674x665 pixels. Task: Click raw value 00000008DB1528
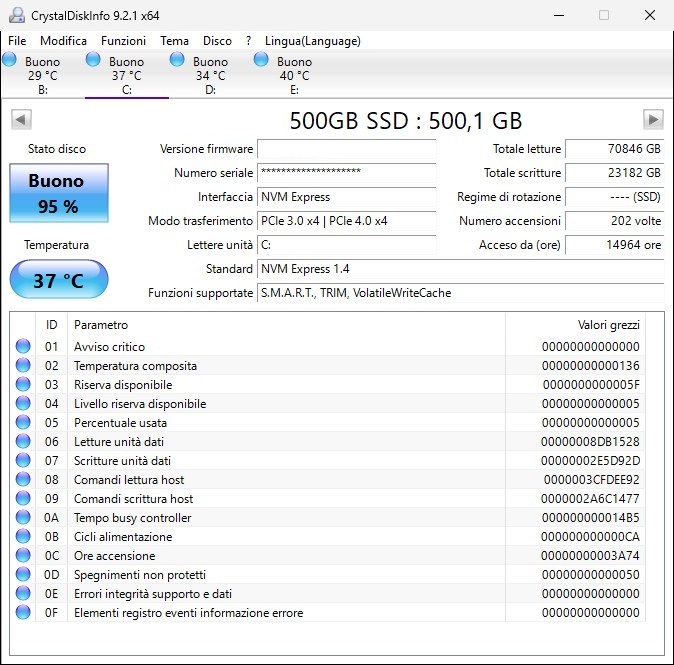click(x=590, y=441)
